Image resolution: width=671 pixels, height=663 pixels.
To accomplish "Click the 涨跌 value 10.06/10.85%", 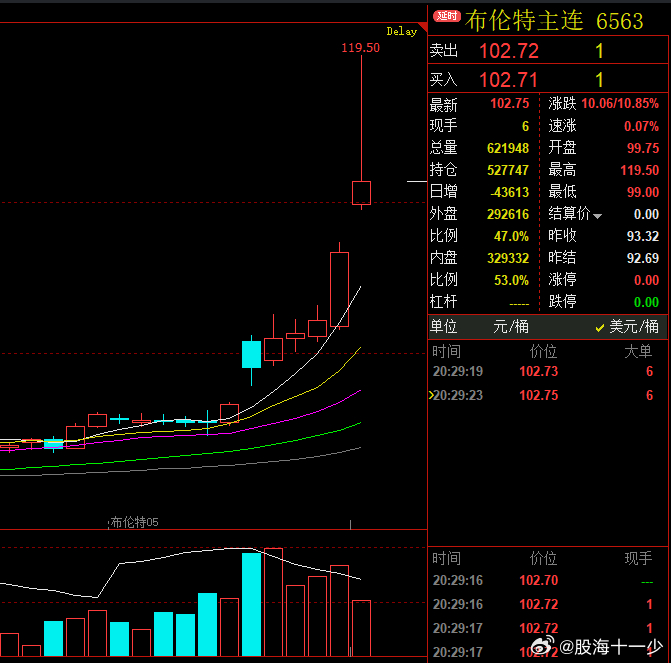I will coord(620,104).
